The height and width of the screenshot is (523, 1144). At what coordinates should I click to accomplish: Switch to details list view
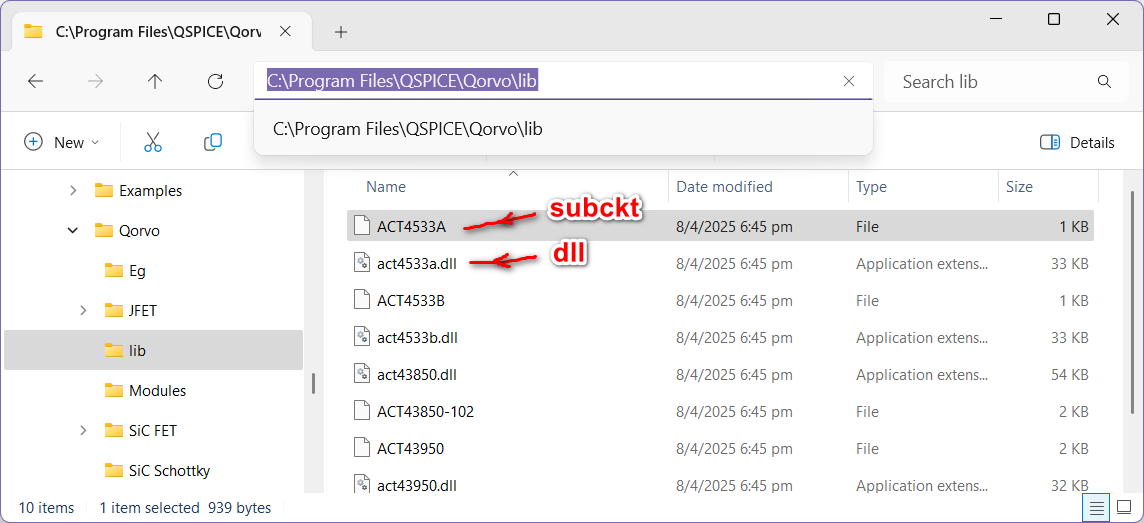click(1096, 507)
